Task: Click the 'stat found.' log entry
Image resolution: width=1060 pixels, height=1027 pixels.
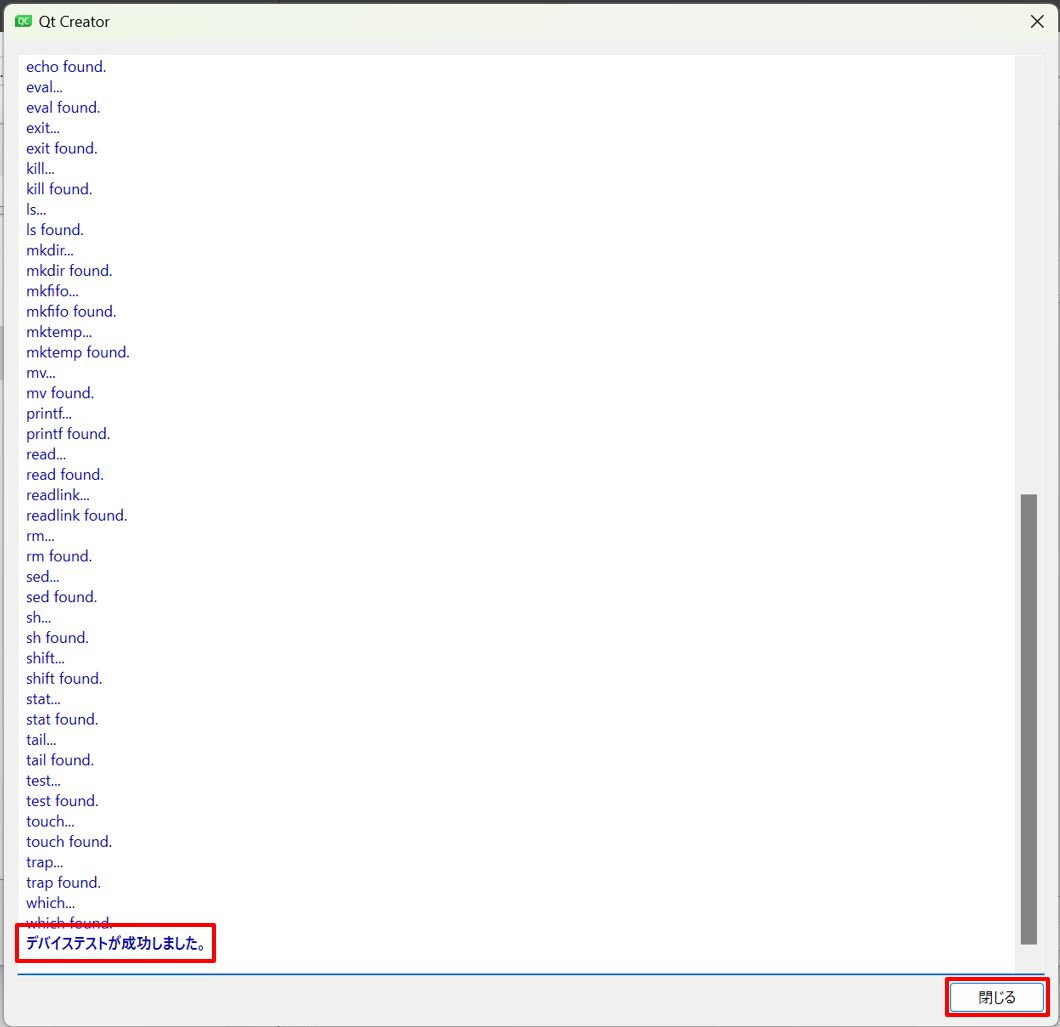Action: (x=62, y=720)
